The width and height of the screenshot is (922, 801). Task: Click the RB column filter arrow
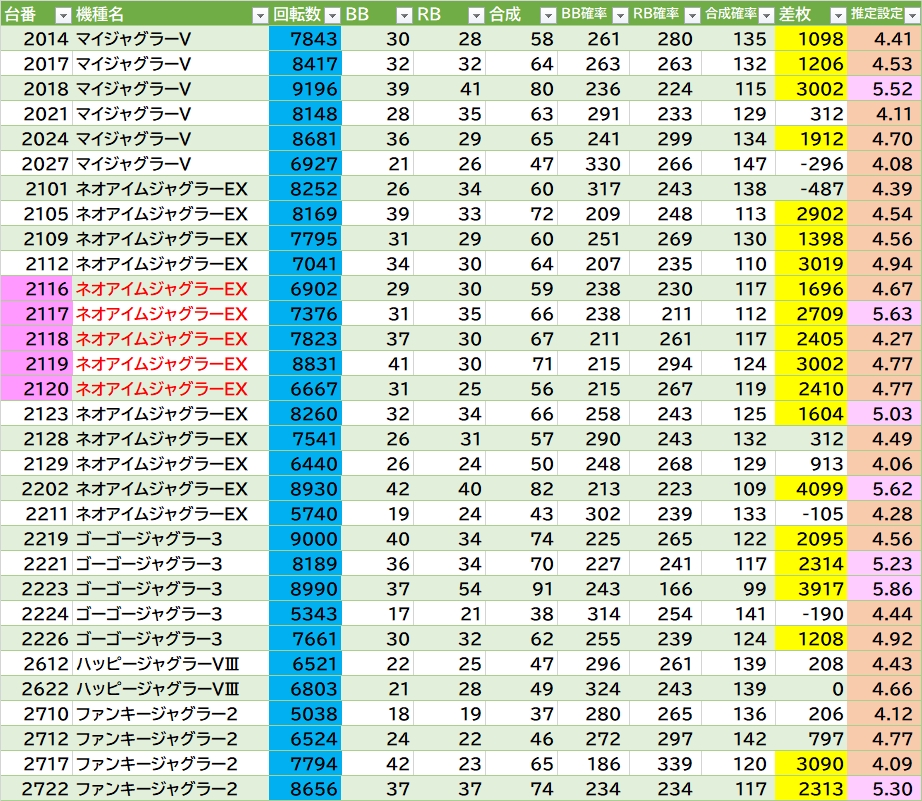pos(475,15)
